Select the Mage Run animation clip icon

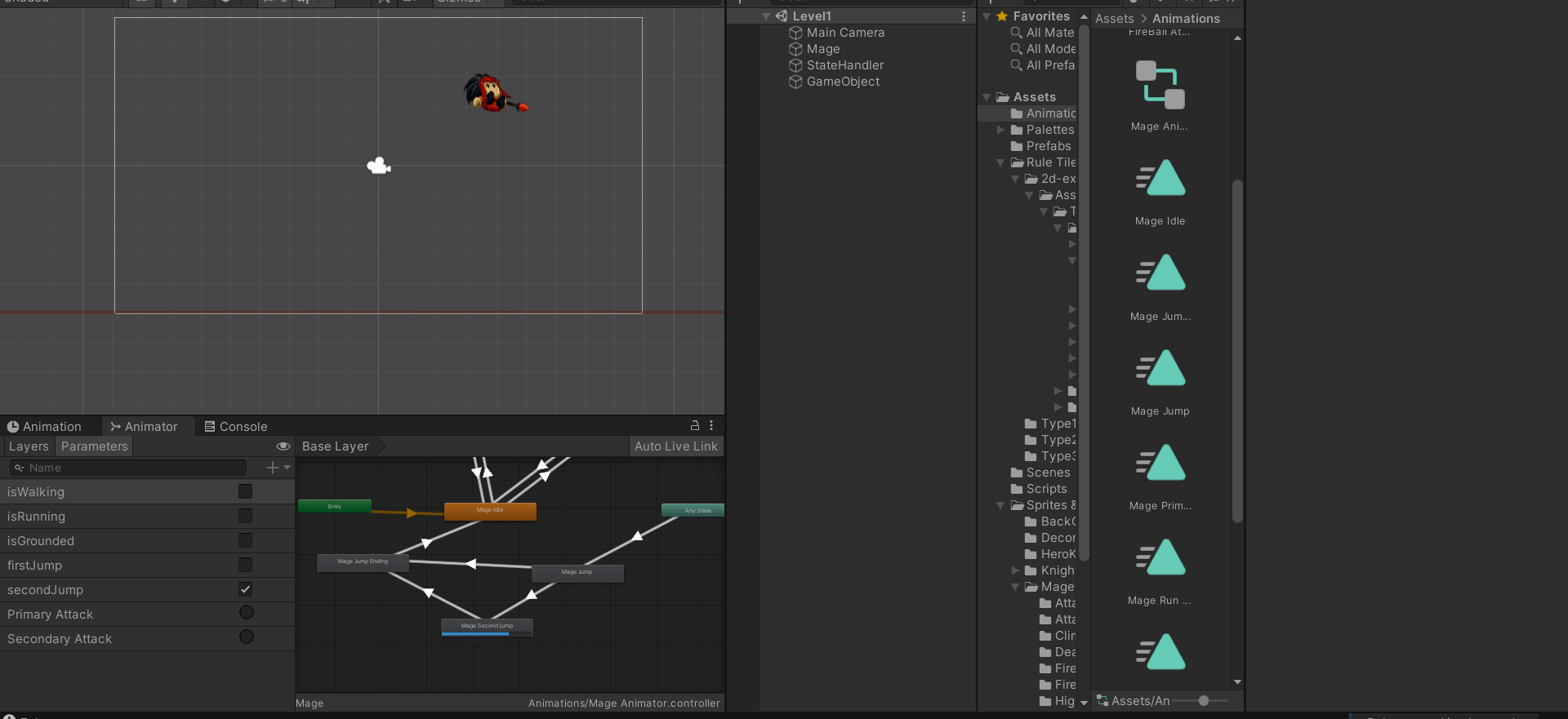pos(1160,557)
